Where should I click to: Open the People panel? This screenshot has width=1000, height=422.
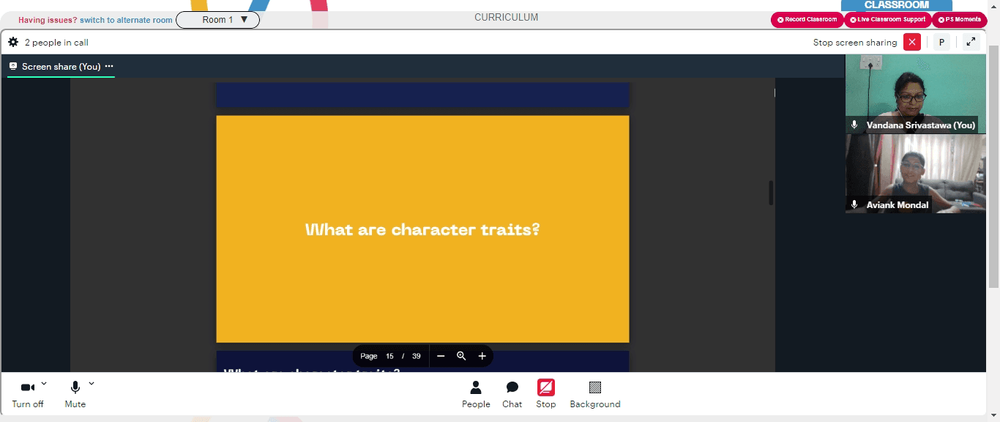476,395
